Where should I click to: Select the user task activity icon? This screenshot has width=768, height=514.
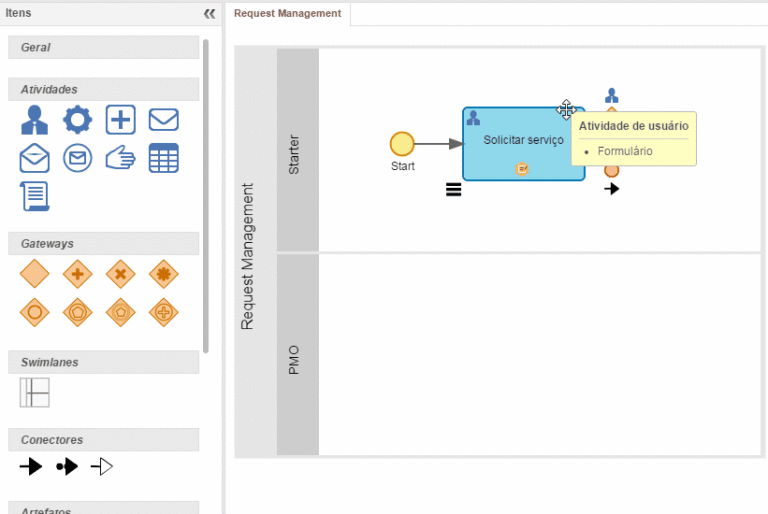[35, 120]
